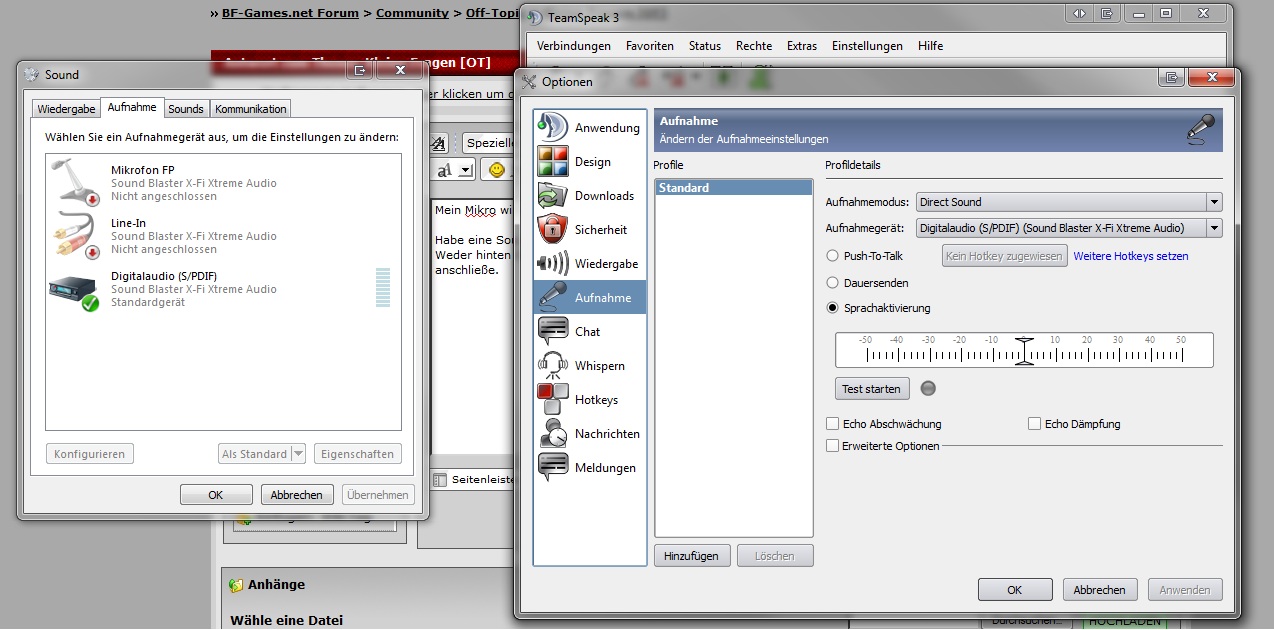This screenshot has width=1274, height=630.
Task: Click the smiley icon in forum editor
Action: click(496, 170)
